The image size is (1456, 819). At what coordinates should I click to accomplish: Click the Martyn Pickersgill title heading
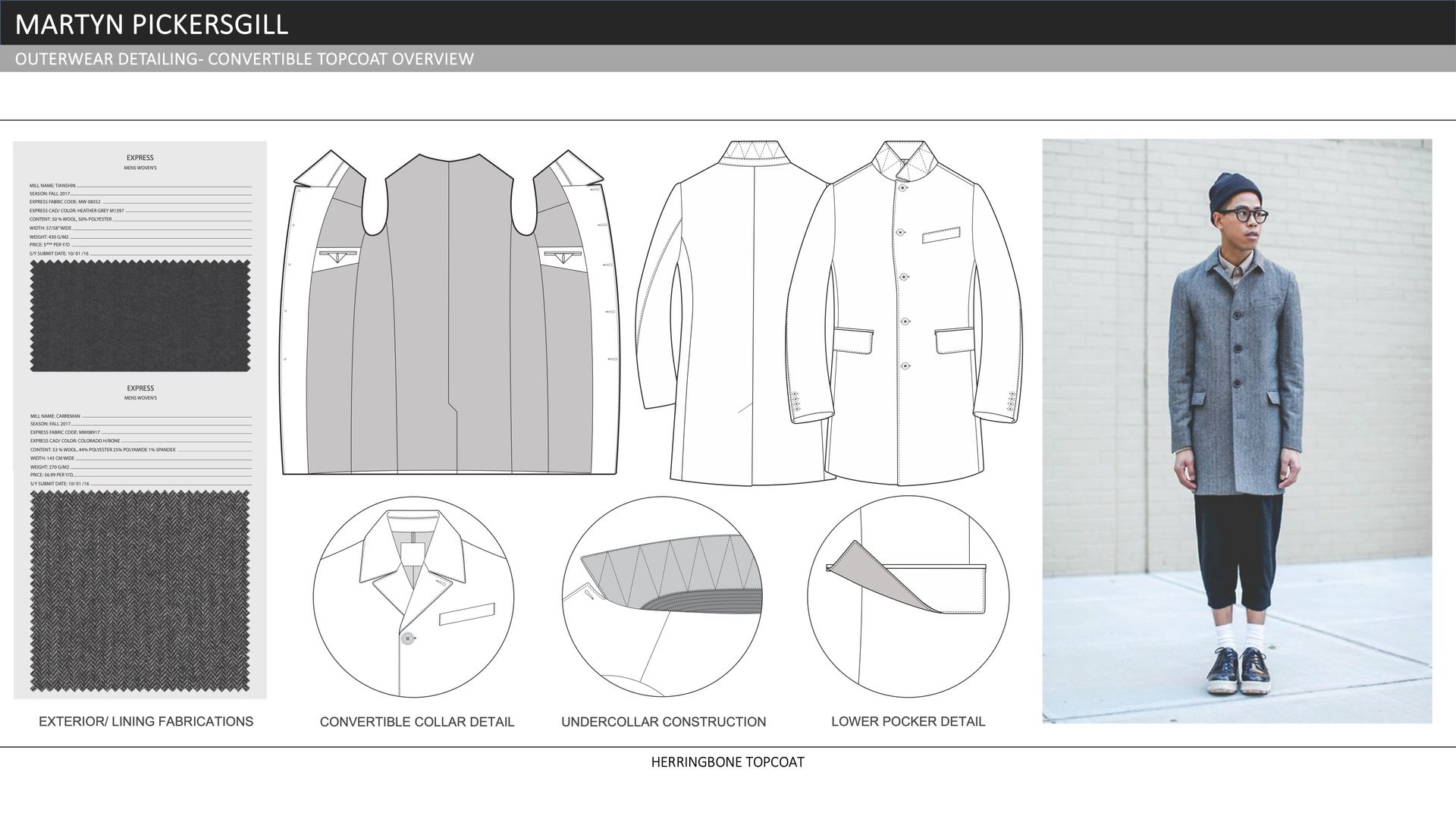point(152,24)
